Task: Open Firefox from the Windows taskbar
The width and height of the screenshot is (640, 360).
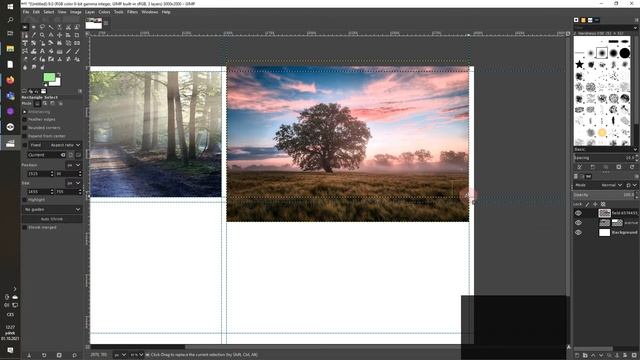Action: click(x=10, y=80)
